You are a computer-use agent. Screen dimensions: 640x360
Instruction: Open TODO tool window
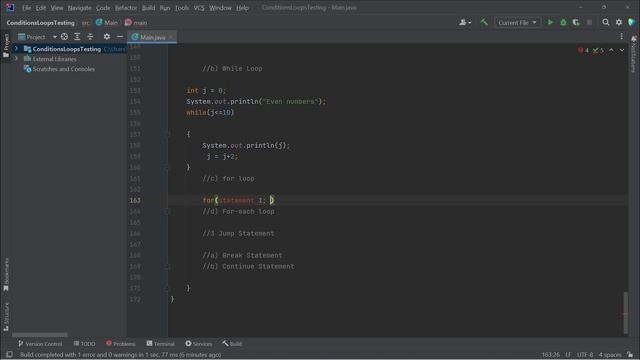coord(84,344)
